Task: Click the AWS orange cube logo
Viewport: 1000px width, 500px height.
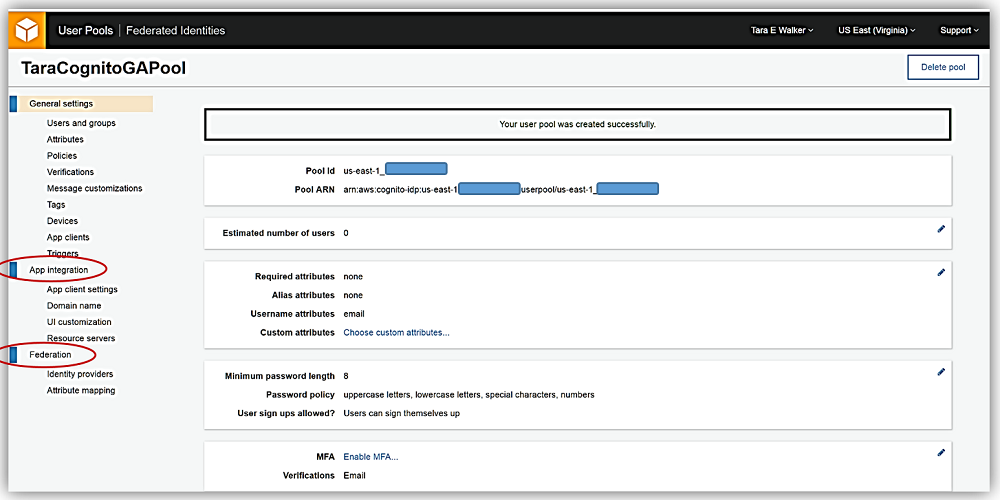Action: [x=26, y=30]
